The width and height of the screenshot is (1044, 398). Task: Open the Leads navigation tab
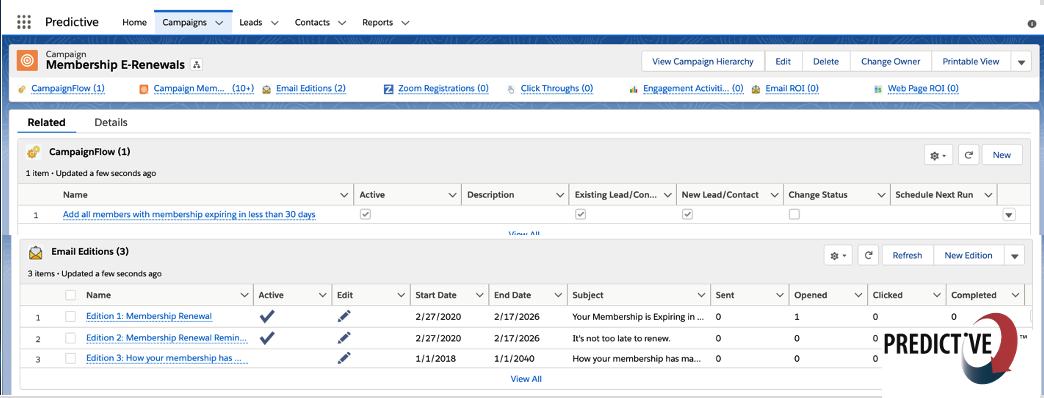[x=251, y=23]
